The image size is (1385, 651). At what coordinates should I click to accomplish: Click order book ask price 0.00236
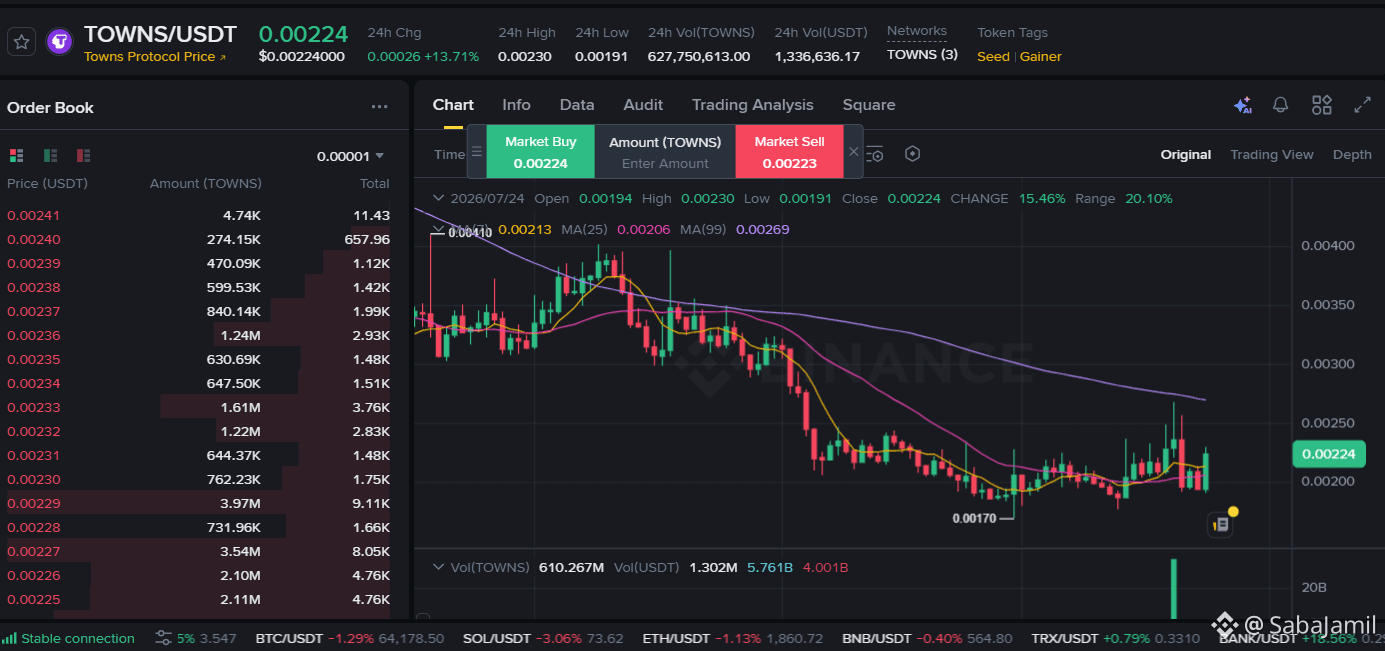click(x=33, y=335)
